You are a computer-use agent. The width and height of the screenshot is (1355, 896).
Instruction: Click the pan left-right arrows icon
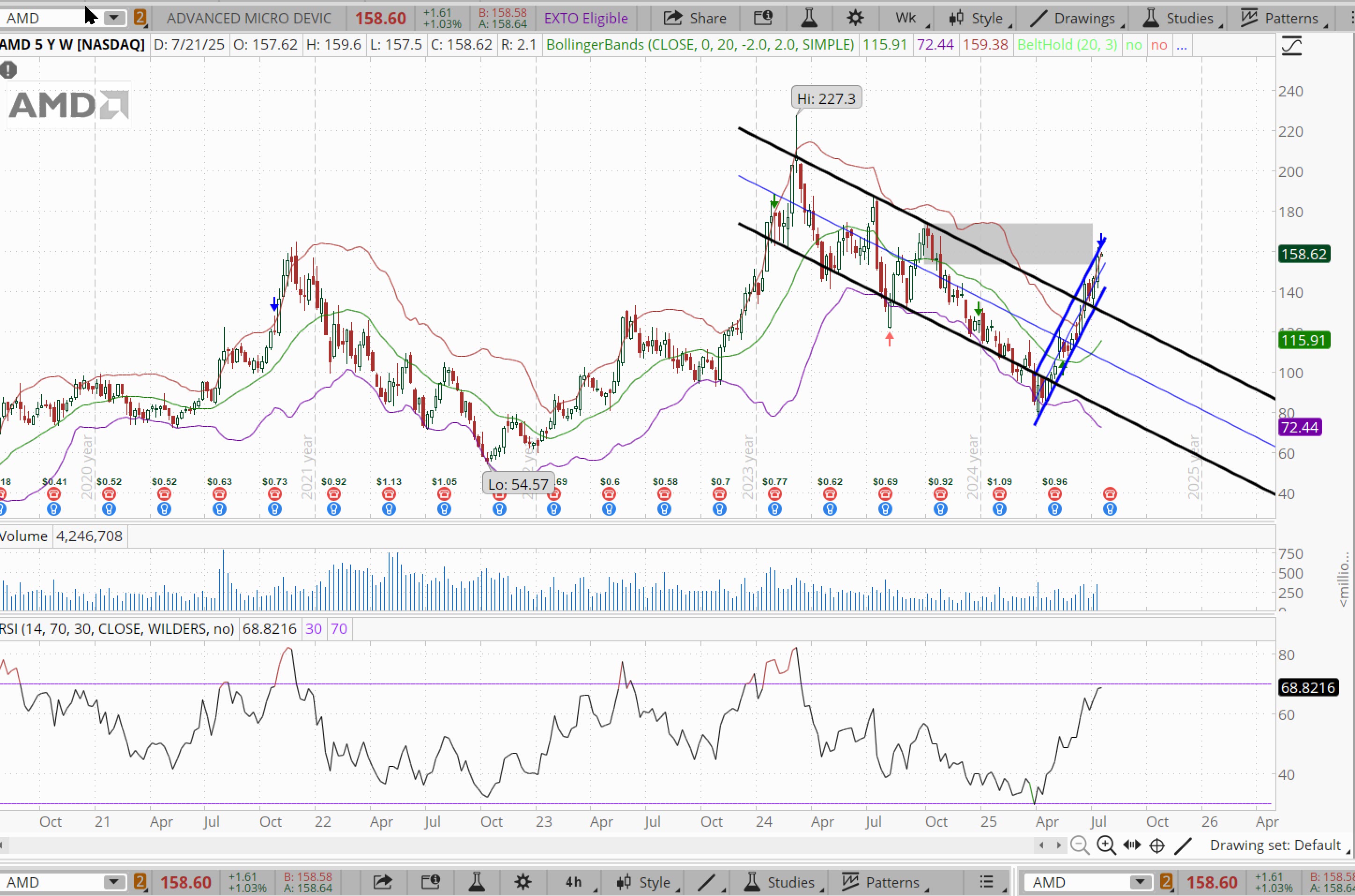1132,845
